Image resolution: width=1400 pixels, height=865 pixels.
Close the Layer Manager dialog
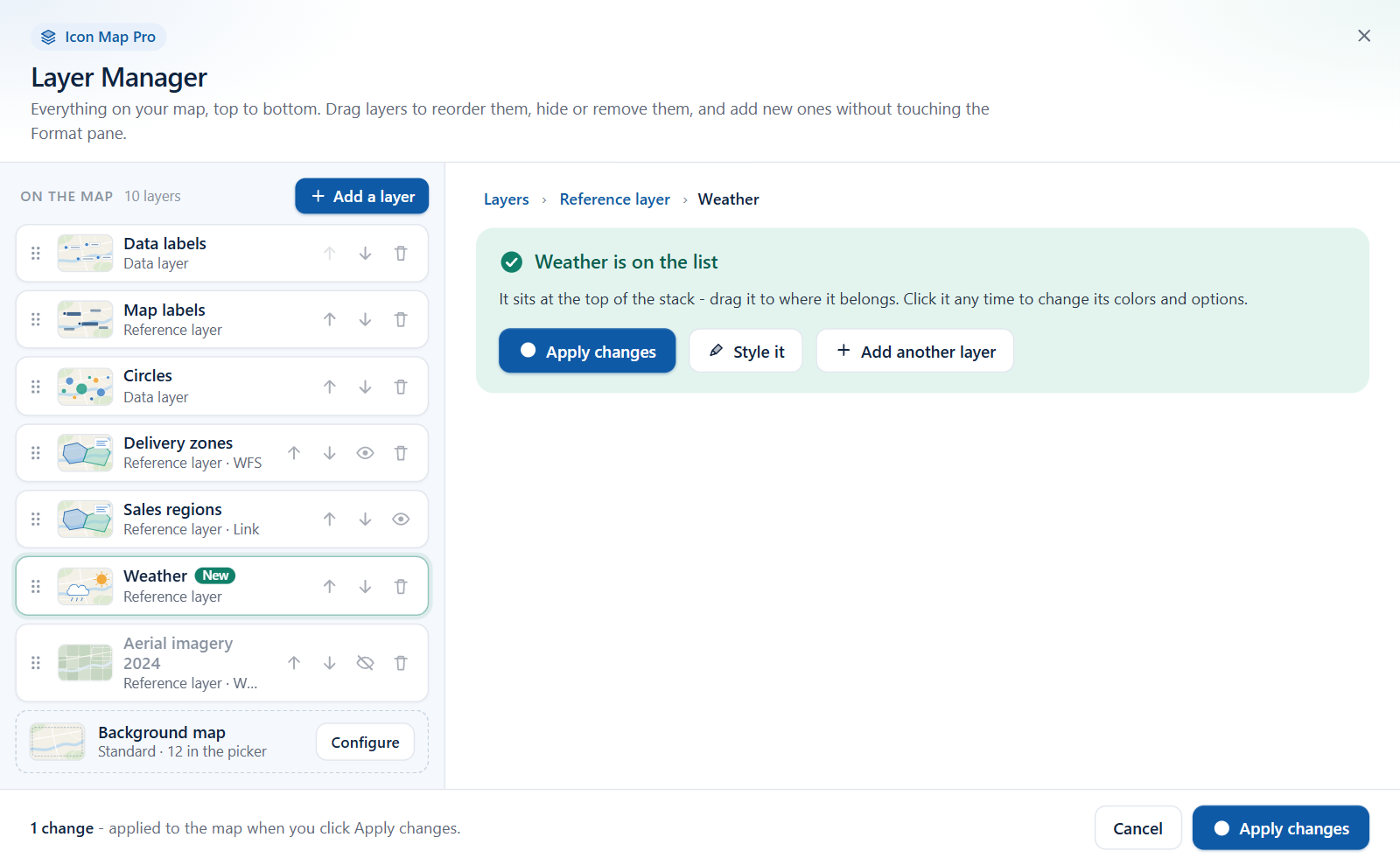pyautogui.click(x=1364, y=36)
